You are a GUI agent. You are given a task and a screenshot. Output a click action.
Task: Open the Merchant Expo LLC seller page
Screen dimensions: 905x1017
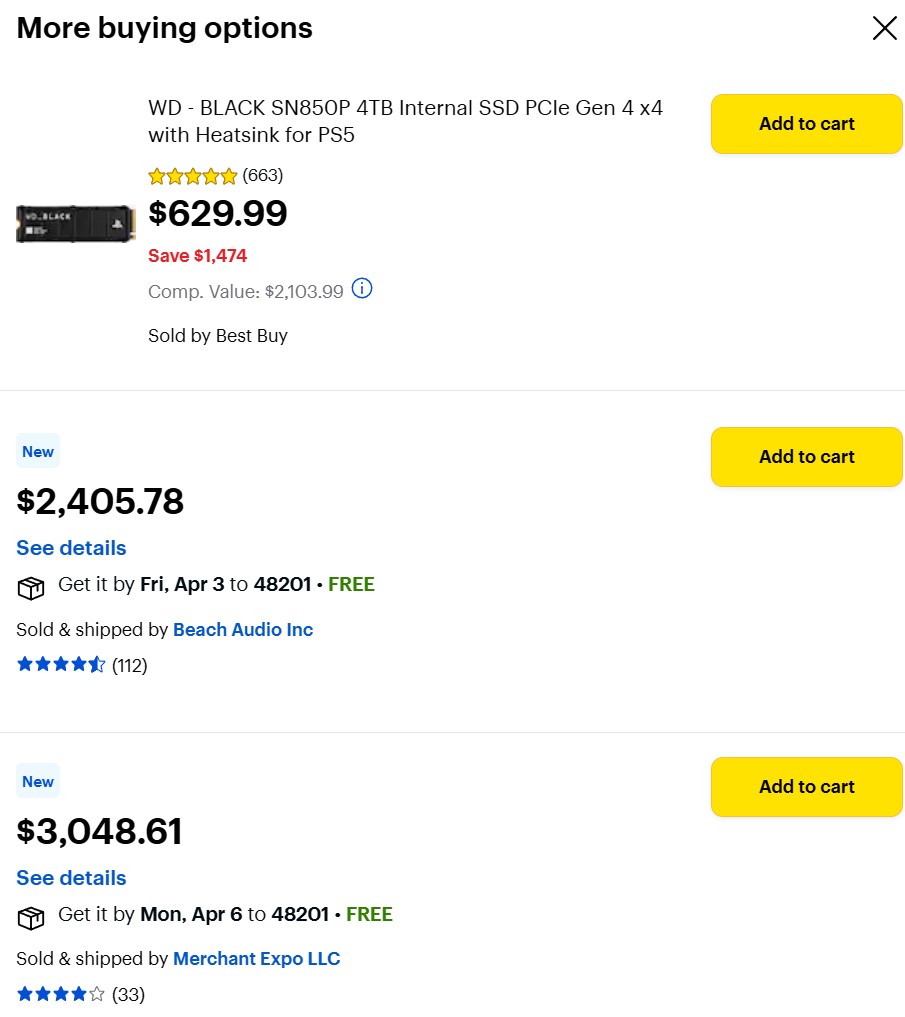pos(256,959)
